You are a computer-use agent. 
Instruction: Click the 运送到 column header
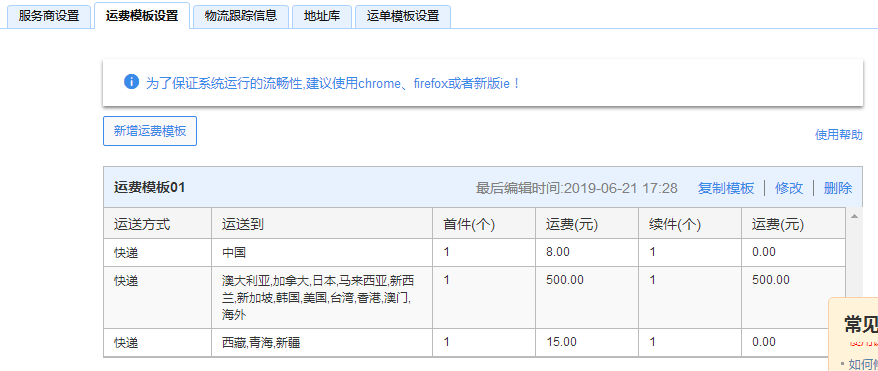(322, 224)
